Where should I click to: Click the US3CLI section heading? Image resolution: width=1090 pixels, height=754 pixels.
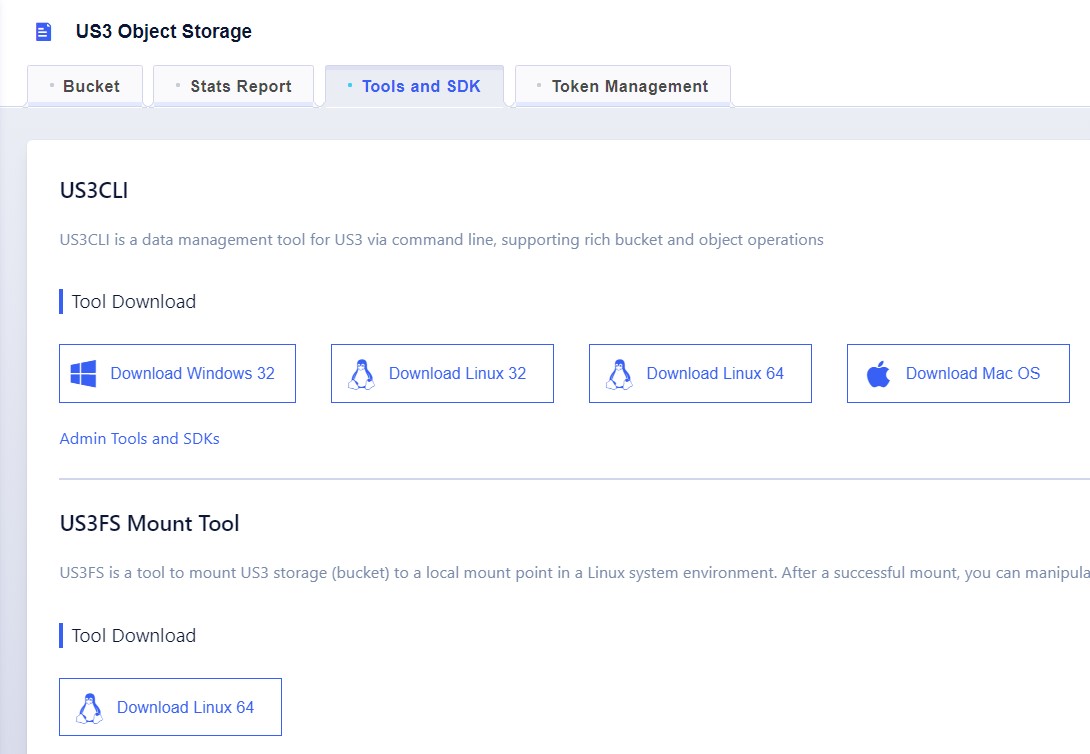click(94, 190)
